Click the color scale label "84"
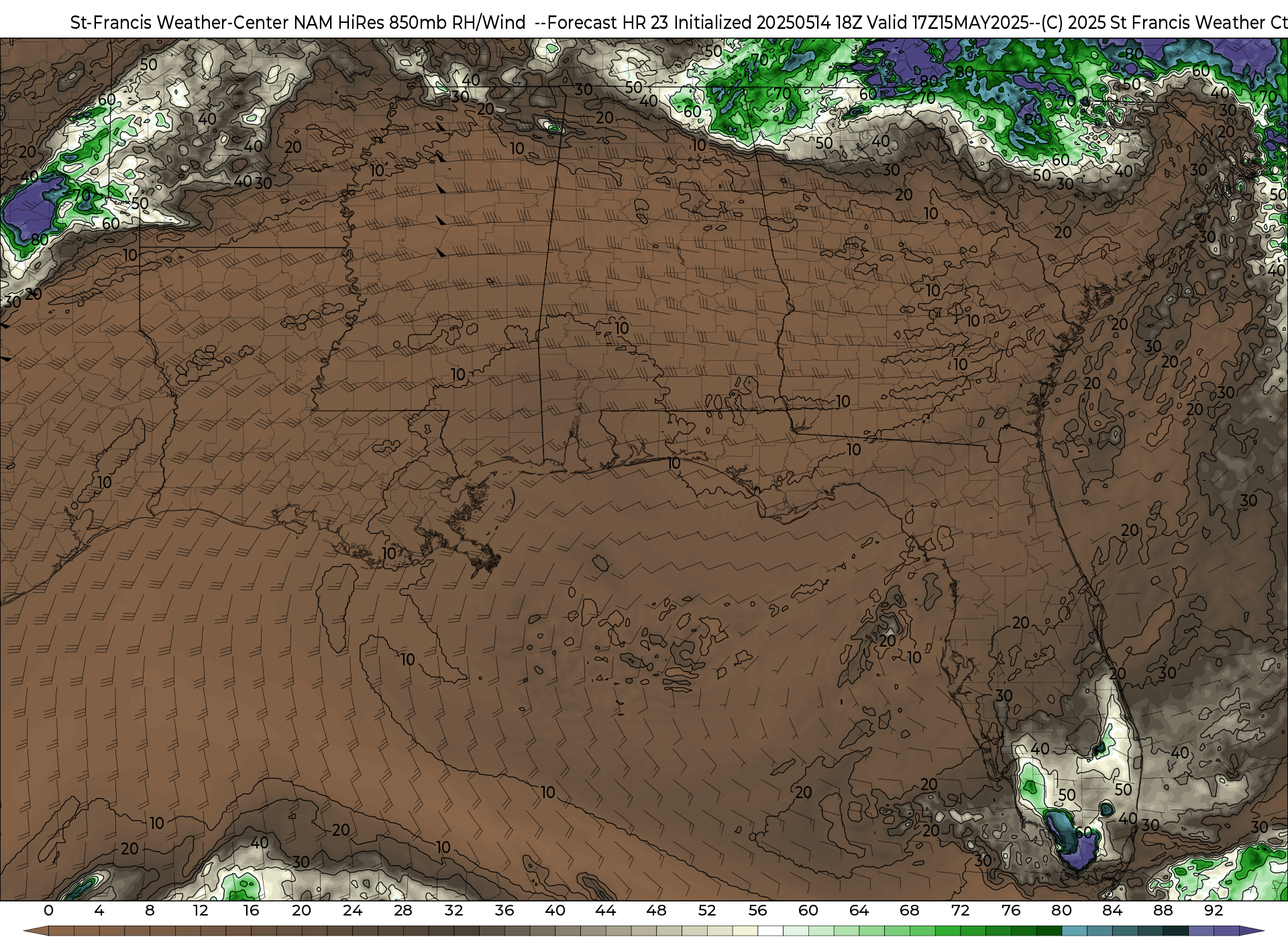1288x939 pixels. [1112, 910]
